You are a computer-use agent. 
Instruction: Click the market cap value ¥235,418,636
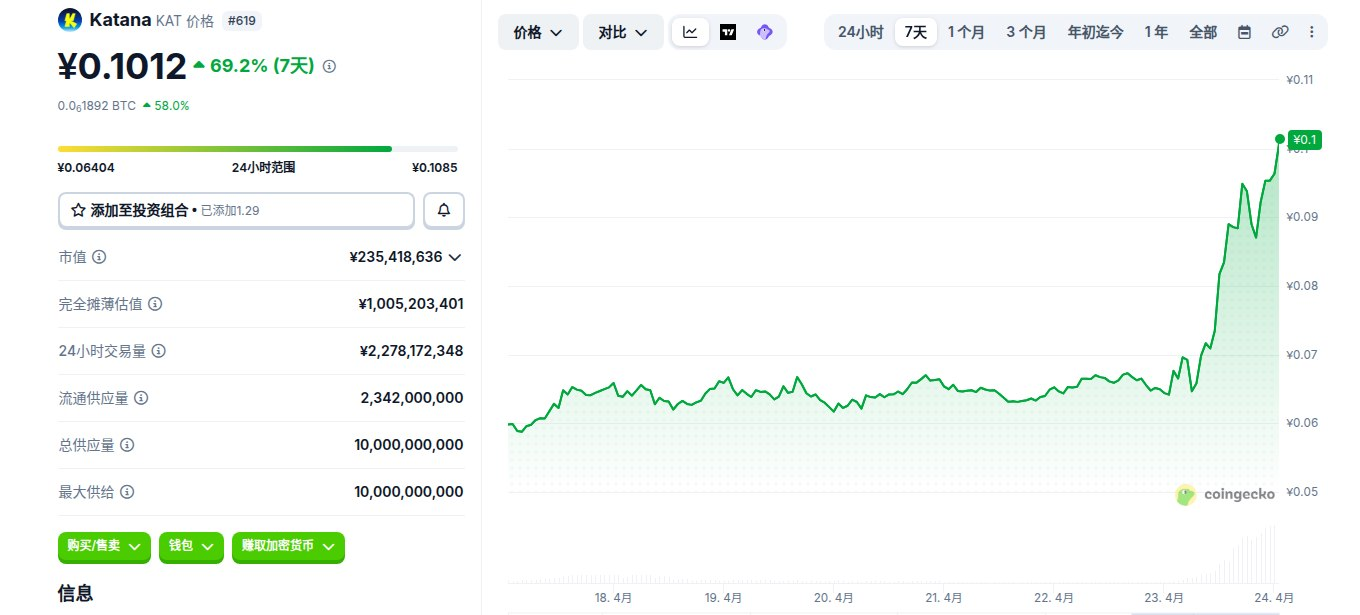pos(396,257)
